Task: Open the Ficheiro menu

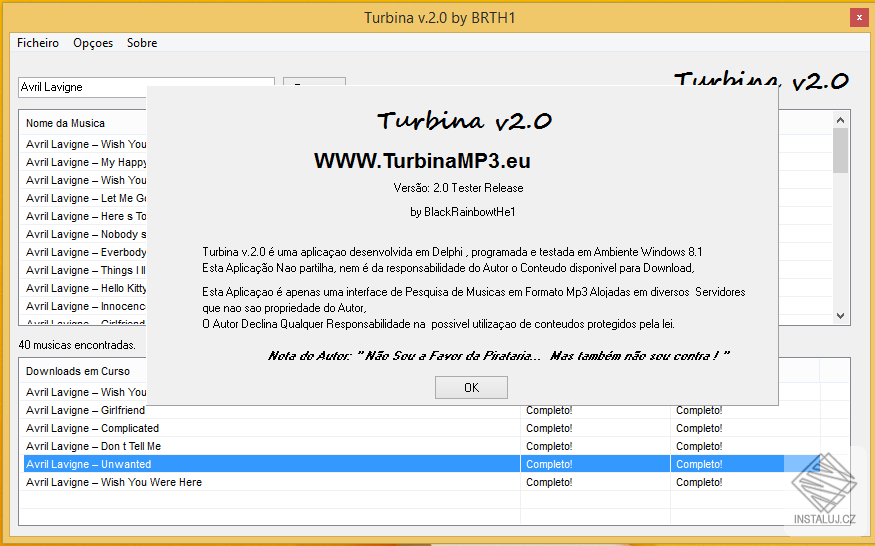Action: coord(38,43)
